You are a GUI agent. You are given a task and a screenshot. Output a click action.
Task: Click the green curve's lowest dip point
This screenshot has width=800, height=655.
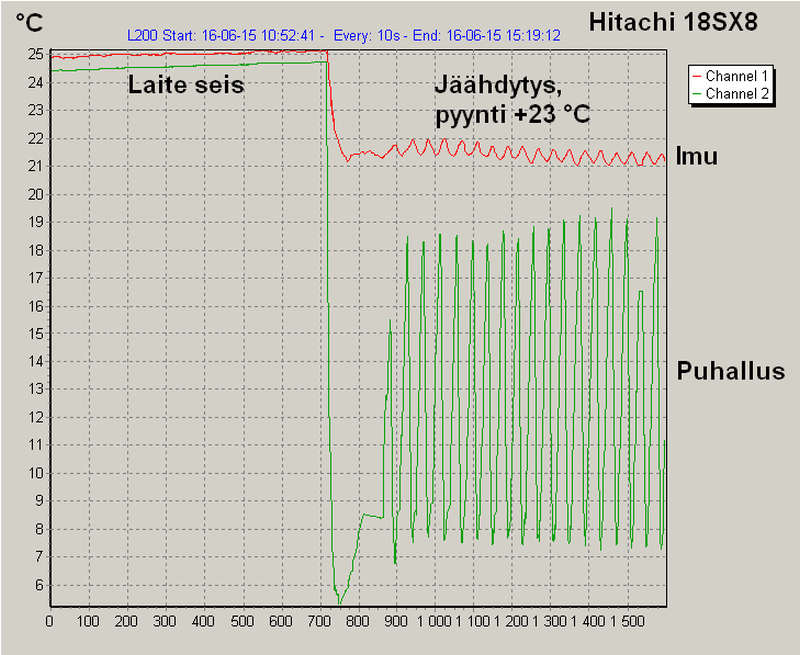pos(340,603)
